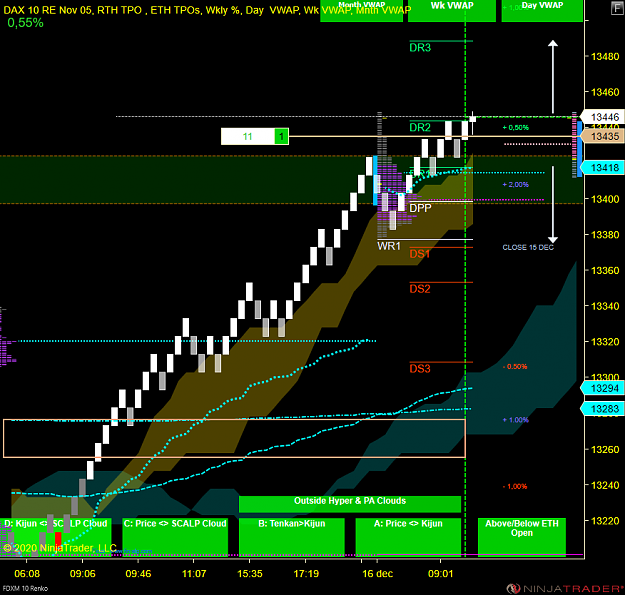Click the + 0,50% weekly percent label
The height and width of the screenshot is (595, 625).
pyautogui.click(x=515, y=128)
